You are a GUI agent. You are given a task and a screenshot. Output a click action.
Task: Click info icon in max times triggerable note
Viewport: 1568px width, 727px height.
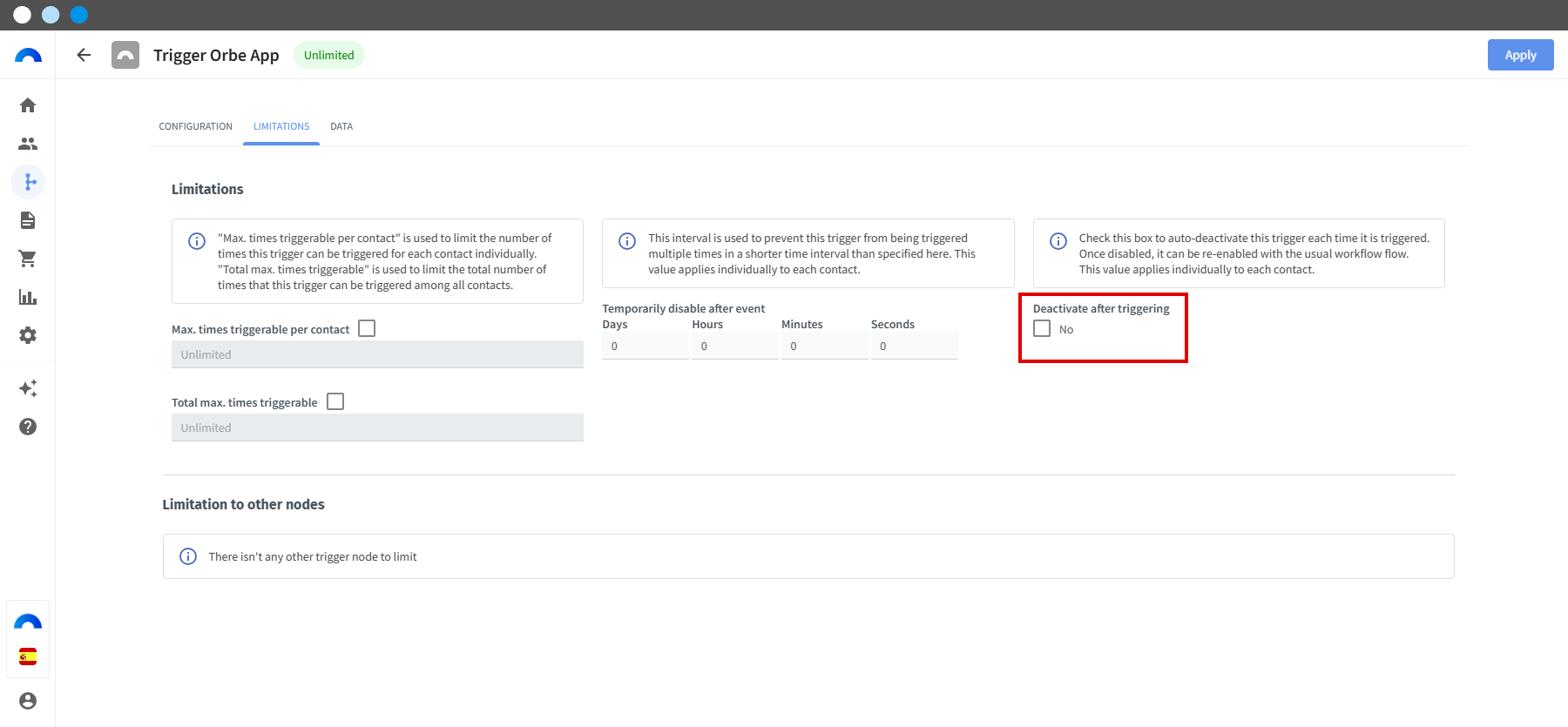click(197, 241)
